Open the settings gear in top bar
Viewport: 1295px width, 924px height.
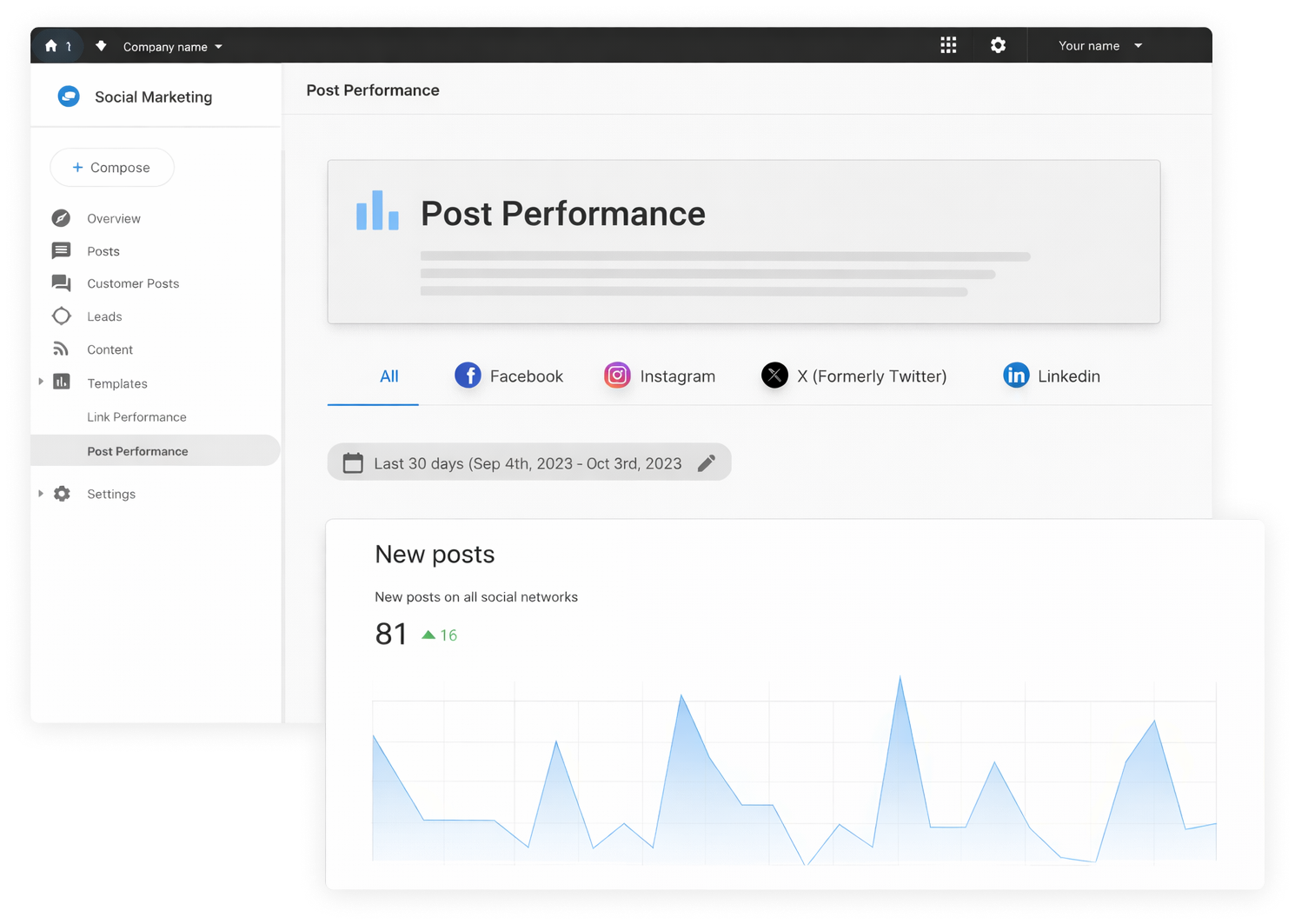[x=998, y=44]
